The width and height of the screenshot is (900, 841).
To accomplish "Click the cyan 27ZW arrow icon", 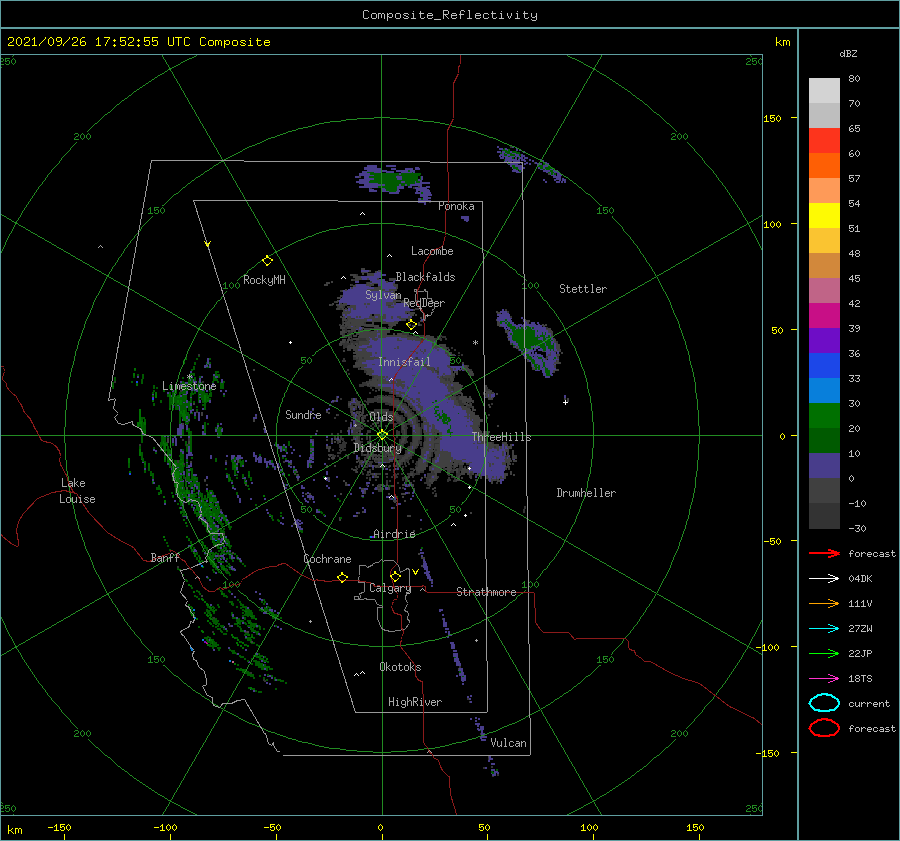I will (824, 629).
